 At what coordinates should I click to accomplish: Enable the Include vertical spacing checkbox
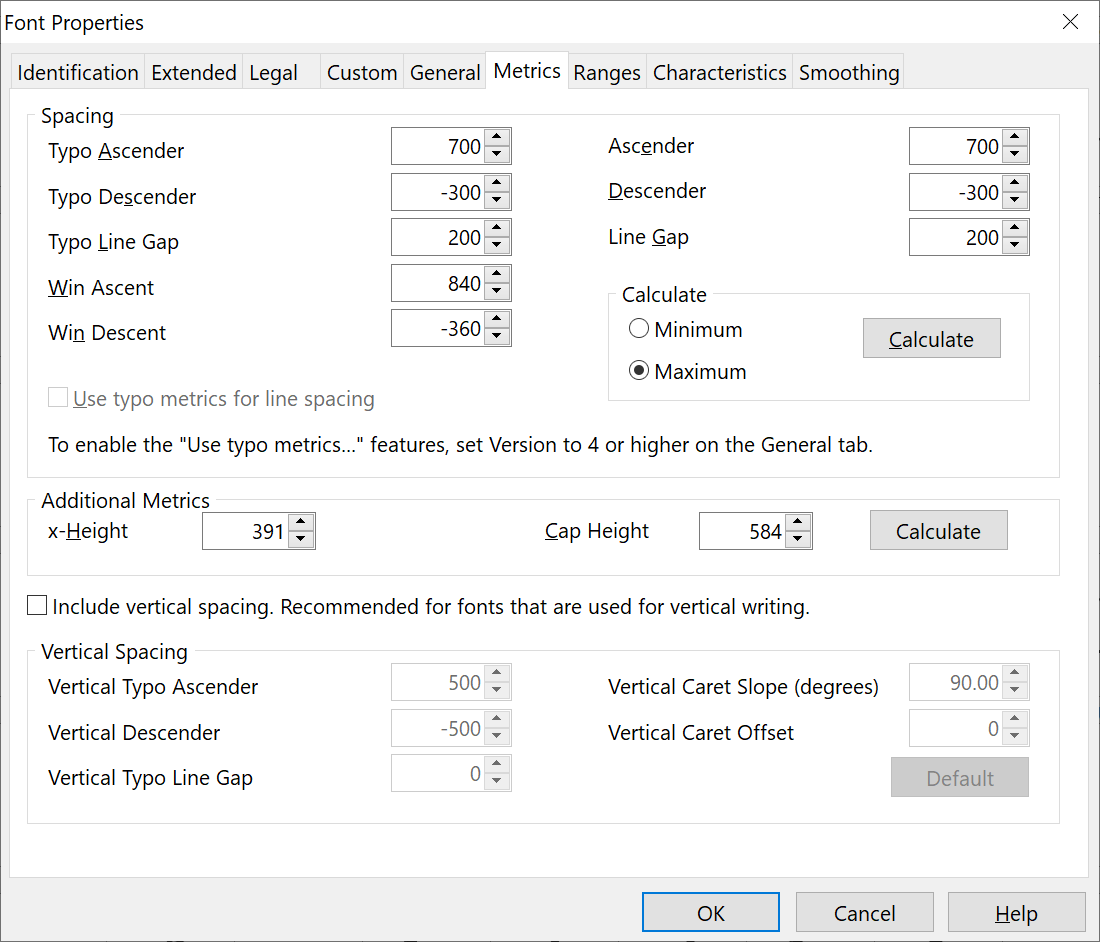[x=38, y=606]
